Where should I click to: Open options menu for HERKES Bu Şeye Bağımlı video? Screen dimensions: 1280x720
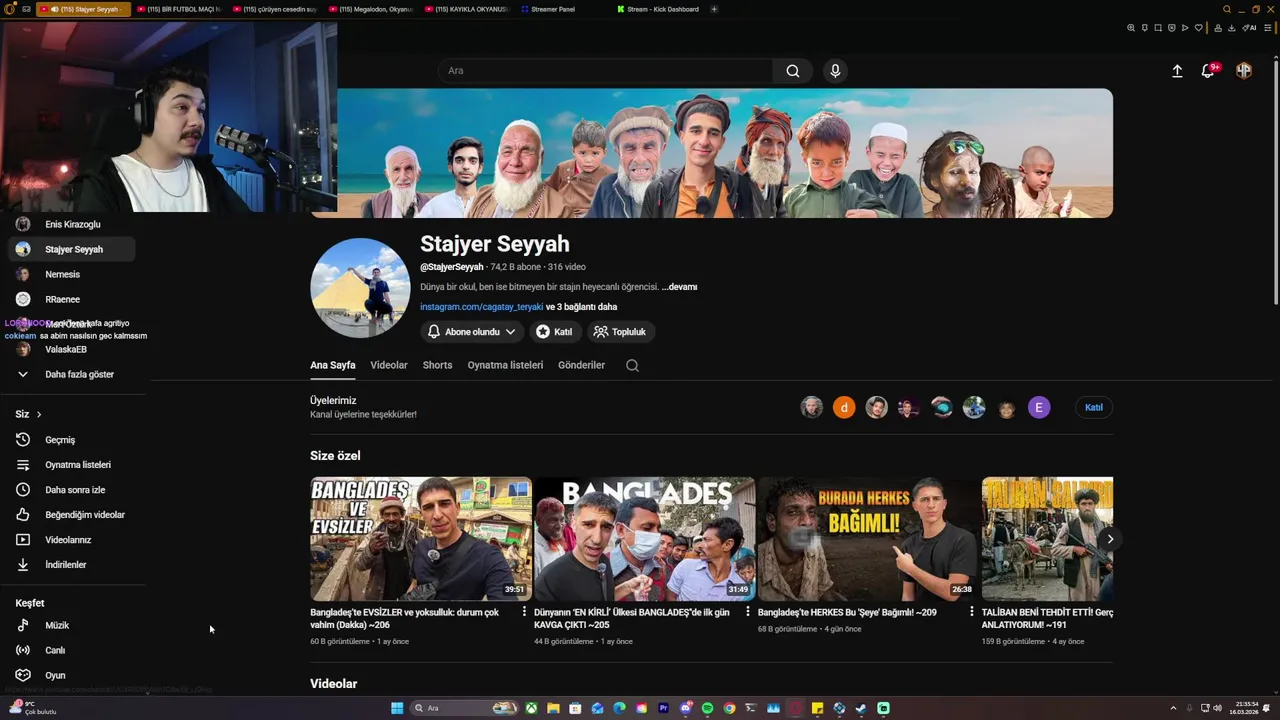[x=971, y=612]
